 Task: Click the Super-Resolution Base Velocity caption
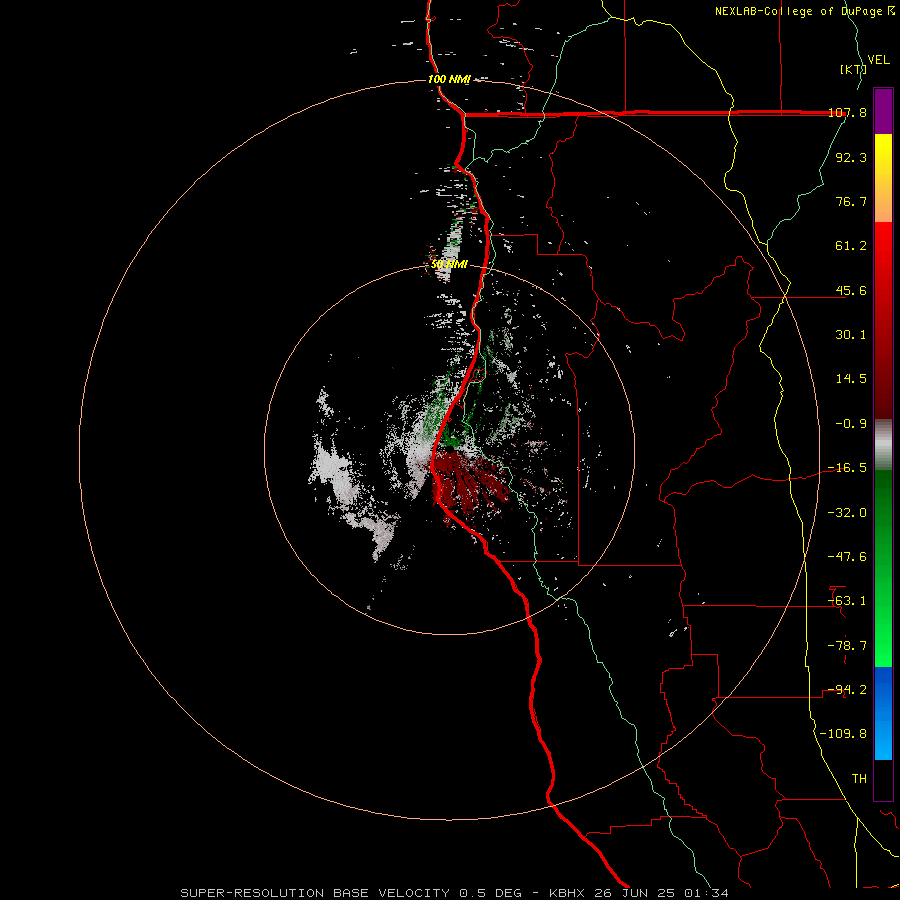(x=455, y=893)
